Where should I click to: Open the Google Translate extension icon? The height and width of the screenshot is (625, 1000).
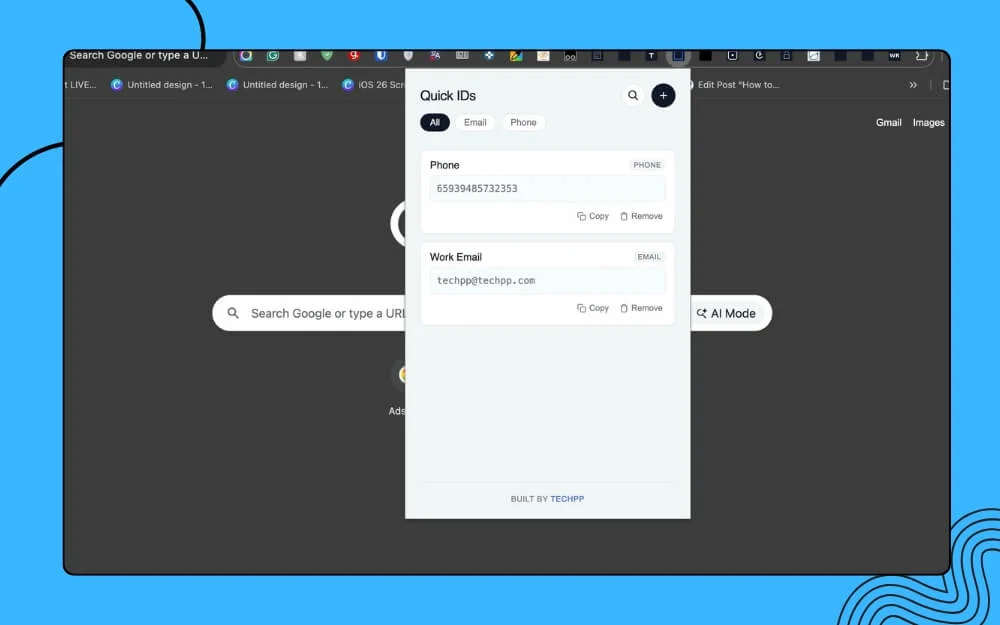pyautogui.click(x=434, y=57)
